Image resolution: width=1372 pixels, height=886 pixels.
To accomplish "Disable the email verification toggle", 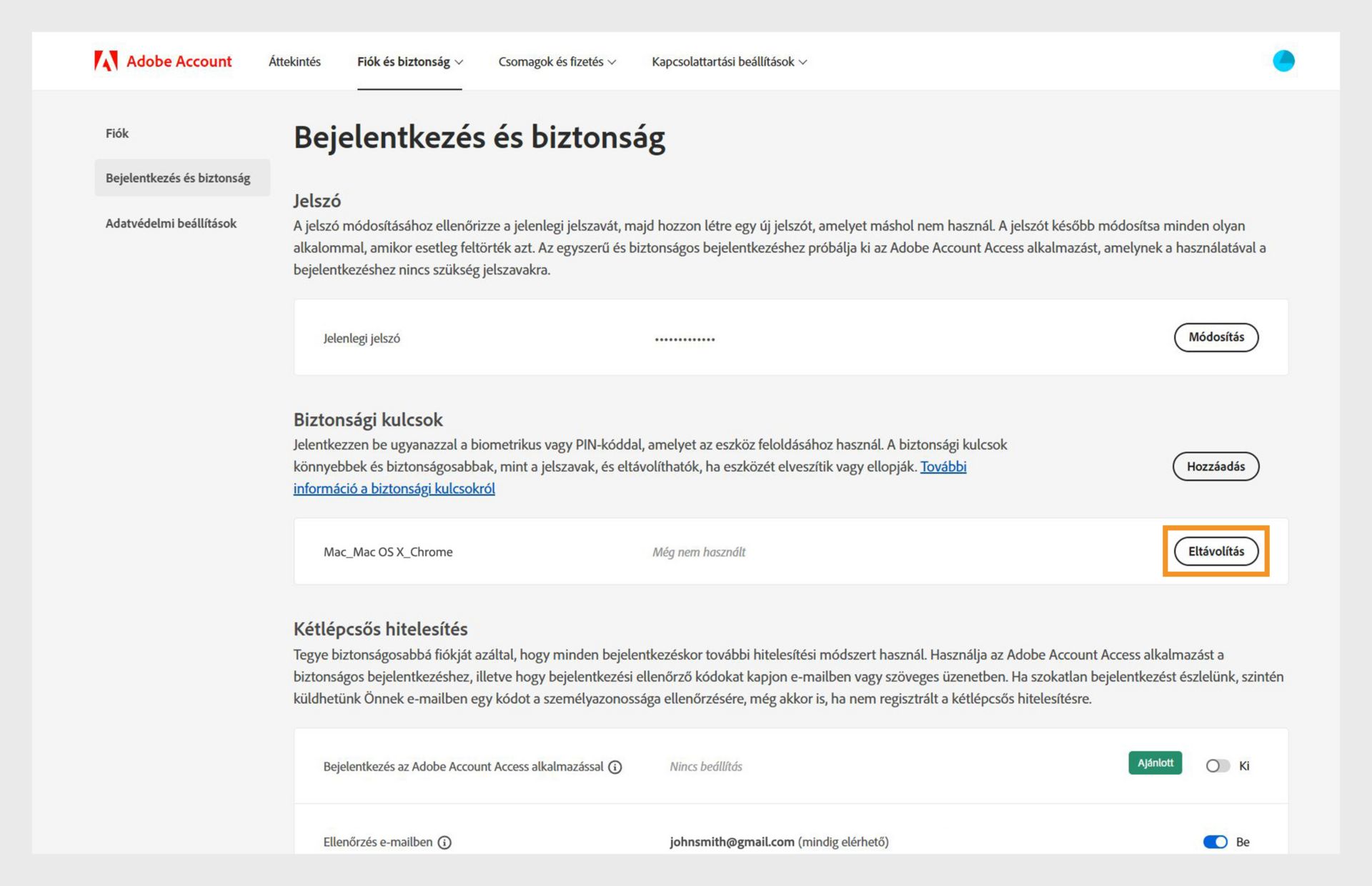I will 1215,842.
